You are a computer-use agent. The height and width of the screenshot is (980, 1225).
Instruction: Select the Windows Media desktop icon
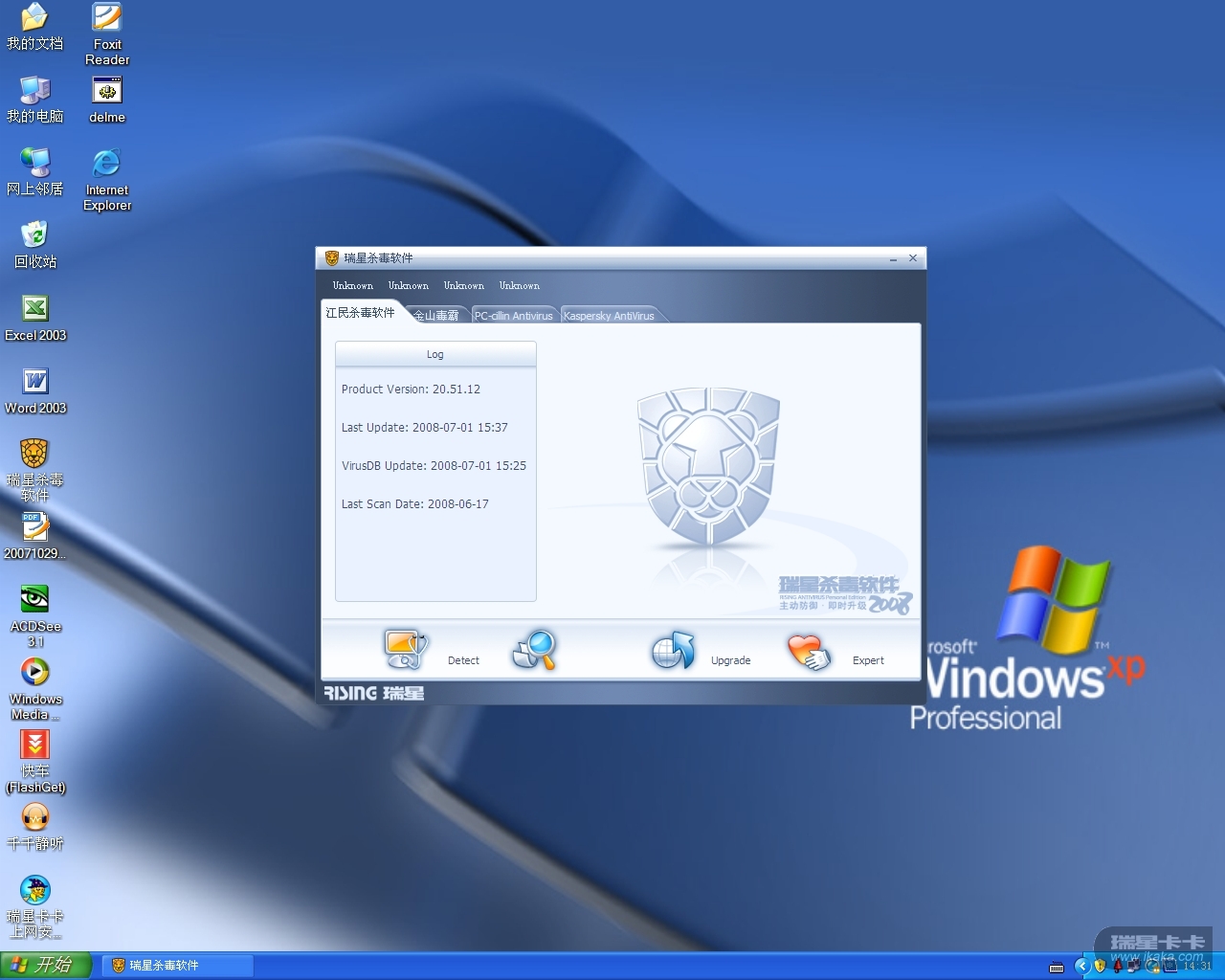click(x=35, y=689)
